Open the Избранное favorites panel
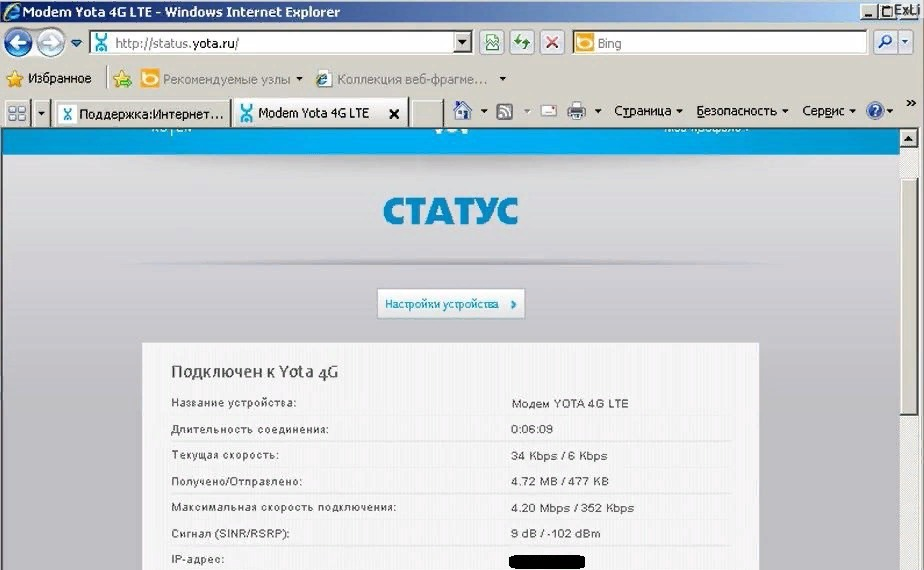The image size is (924, 570). click(x=50, y=78)
